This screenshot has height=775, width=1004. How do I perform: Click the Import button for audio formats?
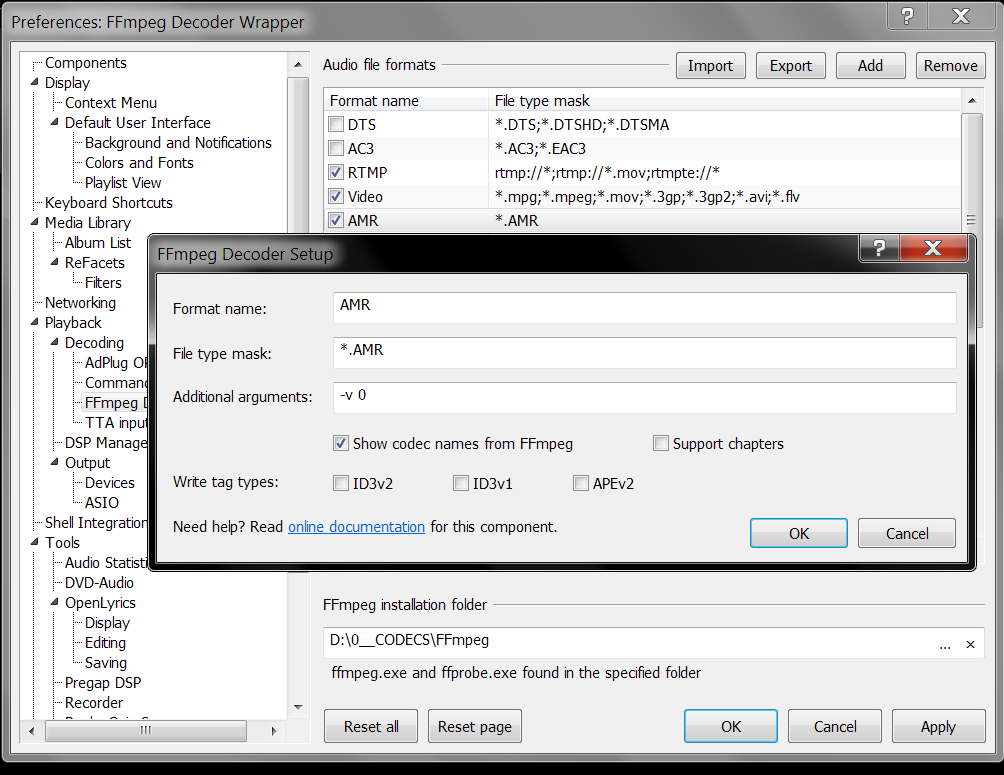coord(710,66)
